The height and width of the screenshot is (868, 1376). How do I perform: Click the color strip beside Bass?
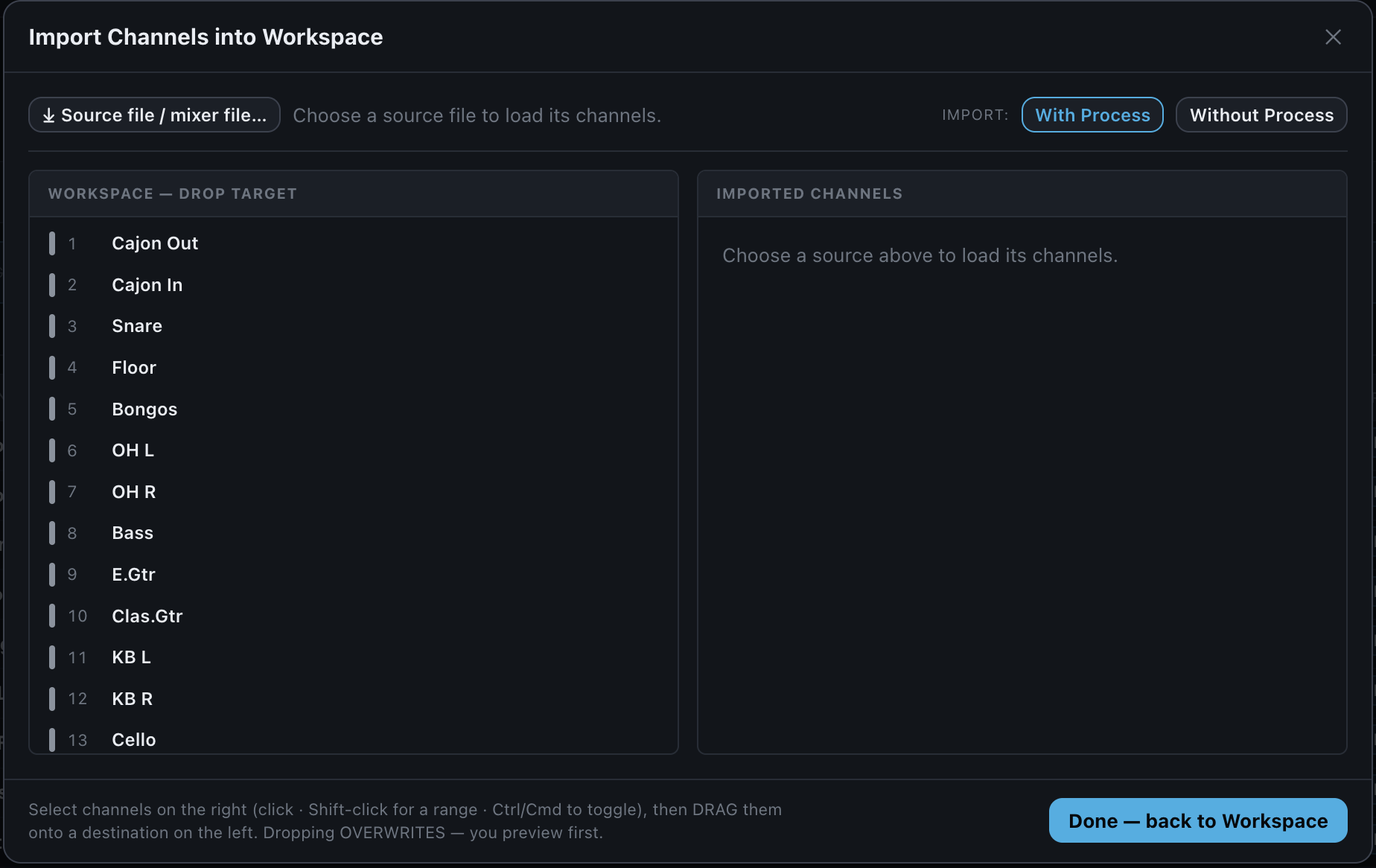(x=52, y=533)
